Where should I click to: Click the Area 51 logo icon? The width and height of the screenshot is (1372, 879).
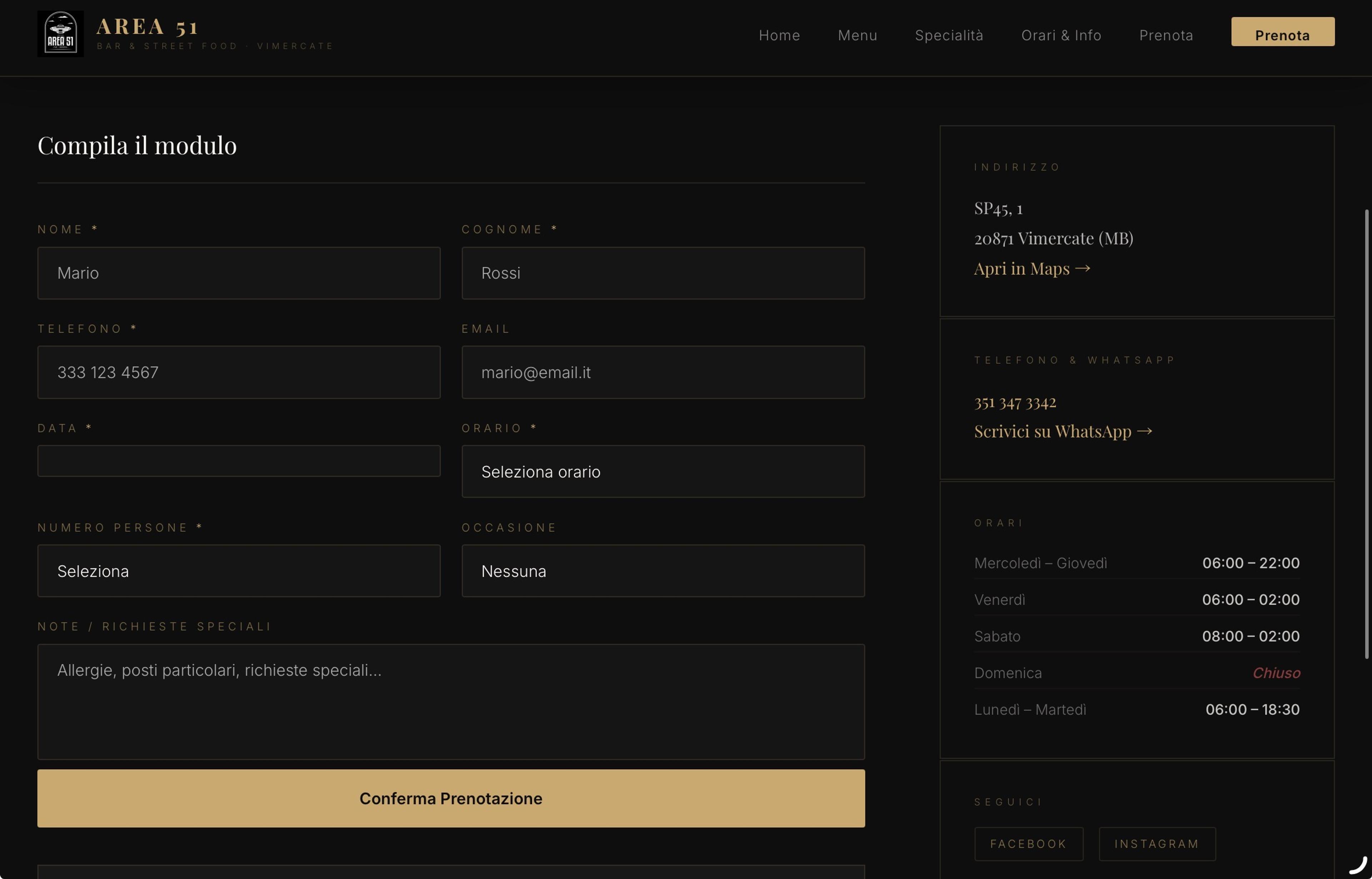[60, 34]
